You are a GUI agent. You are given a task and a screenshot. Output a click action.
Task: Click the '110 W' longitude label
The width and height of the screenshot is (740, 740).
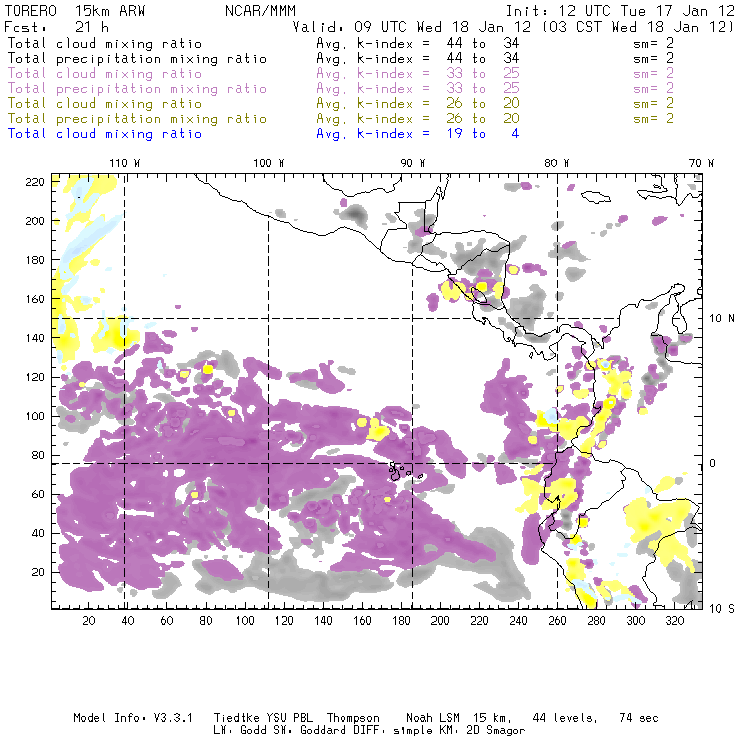pyautogui.click(x=125, y=163)
